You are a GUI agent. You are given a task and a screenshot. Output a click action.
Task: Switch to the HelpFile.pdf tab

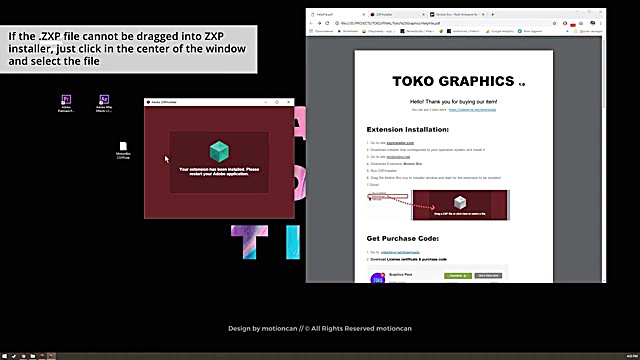click(337, 14)
